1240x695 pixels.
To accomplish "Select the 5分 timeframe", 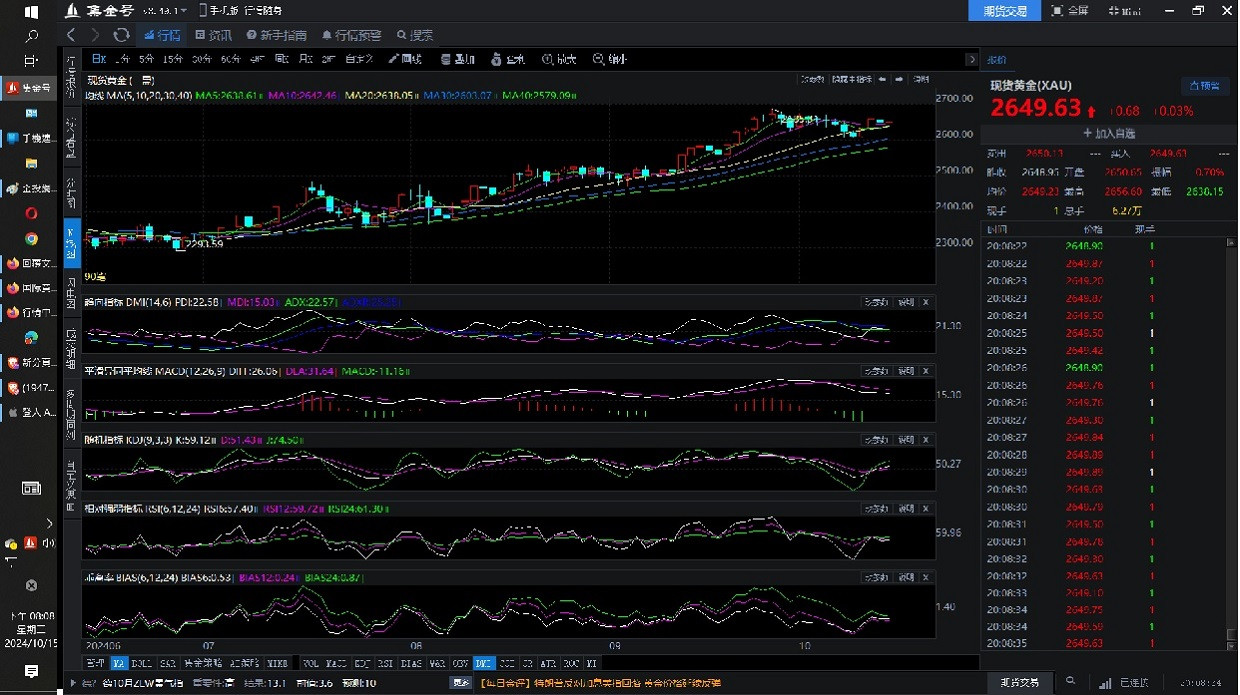I will [x=147, y=59].
